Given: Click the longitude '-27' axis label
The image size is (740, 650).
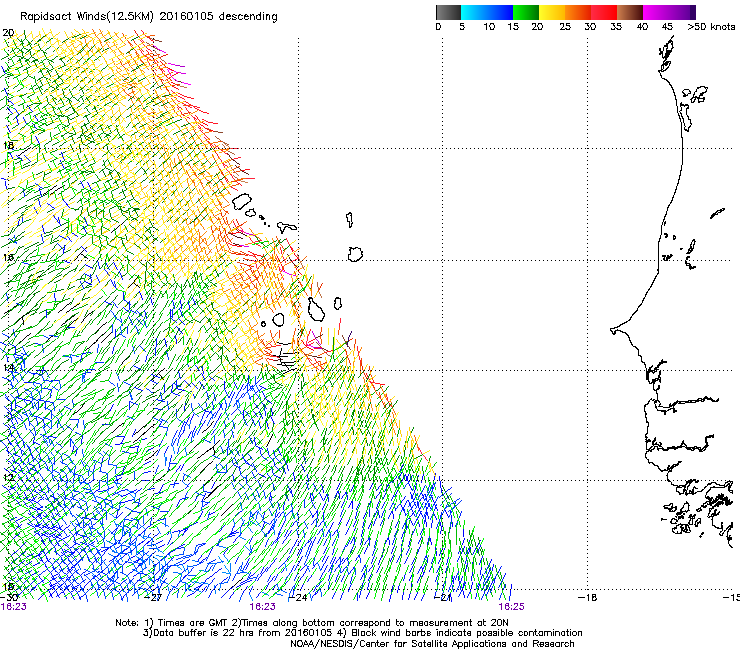Looking at the screenshot, I should tap(153, 598).
